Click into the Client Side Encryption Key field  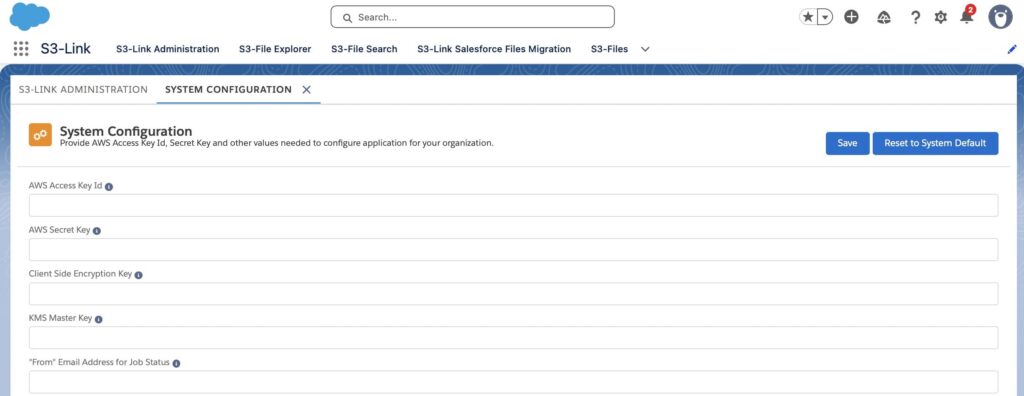click(513, 293)
